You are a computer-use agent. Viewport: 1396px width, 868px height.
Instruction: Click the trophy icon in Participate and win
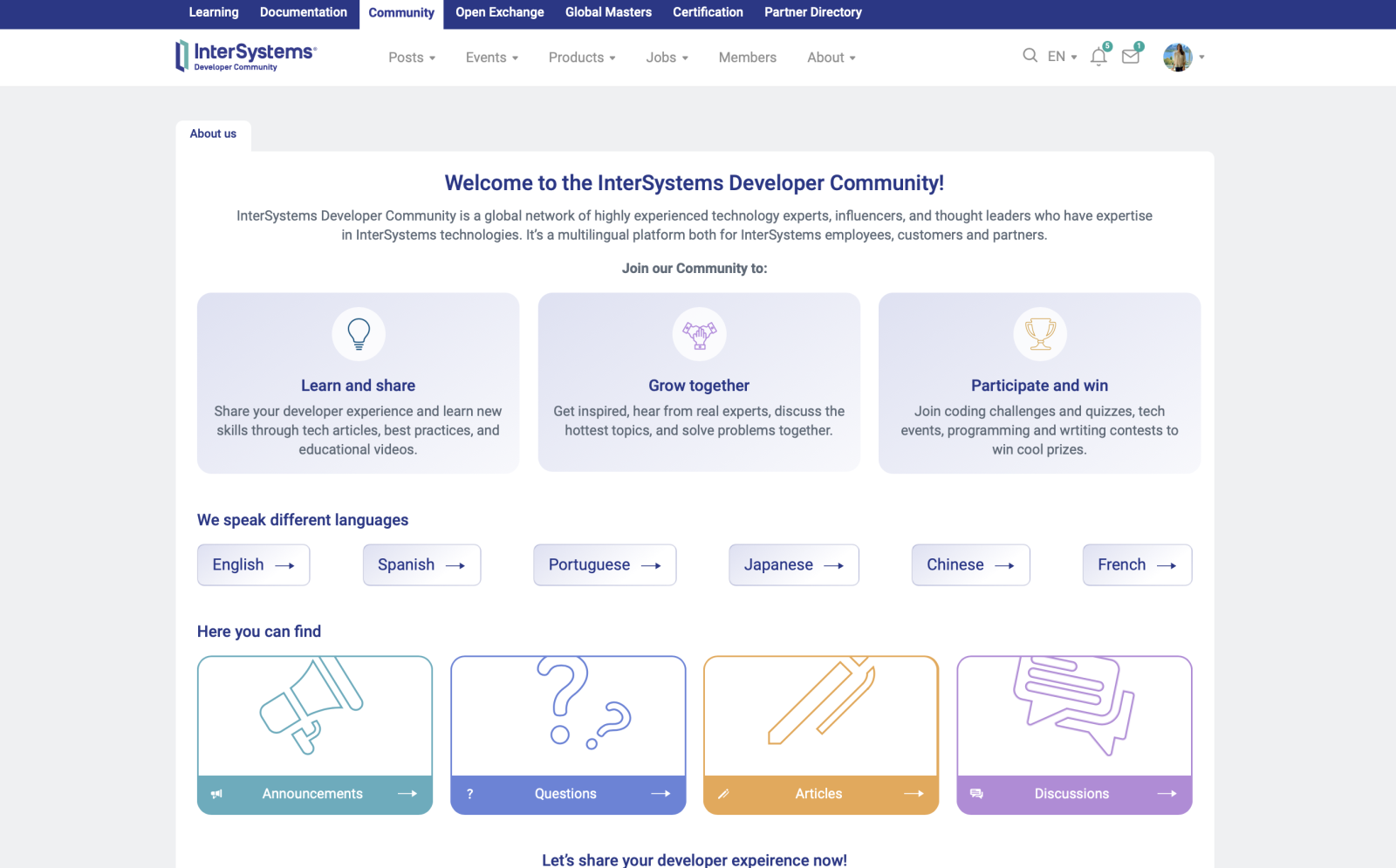1040,333
